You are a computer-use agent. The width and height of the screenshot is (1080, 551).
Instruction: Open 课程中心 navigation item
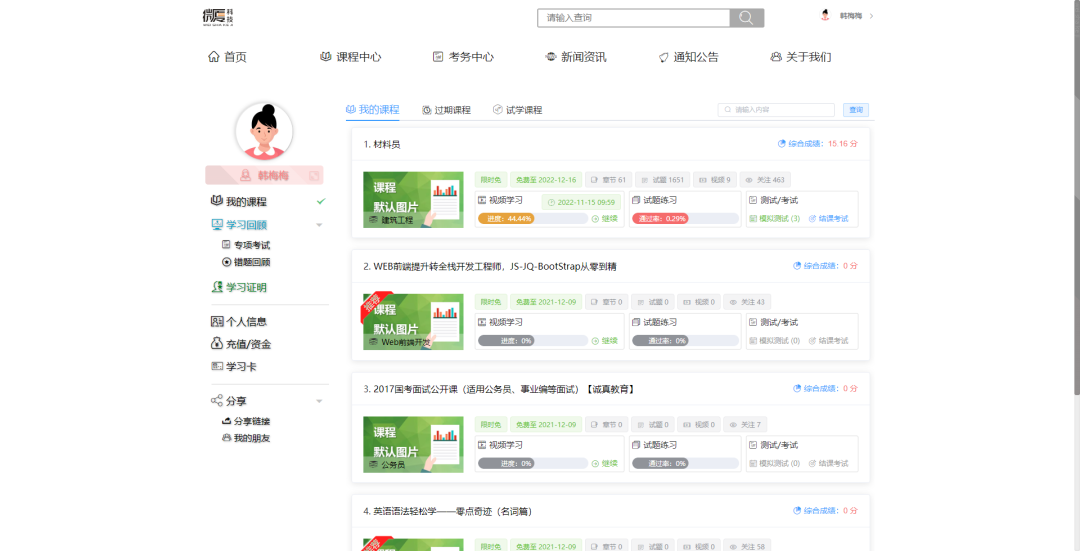351,57
